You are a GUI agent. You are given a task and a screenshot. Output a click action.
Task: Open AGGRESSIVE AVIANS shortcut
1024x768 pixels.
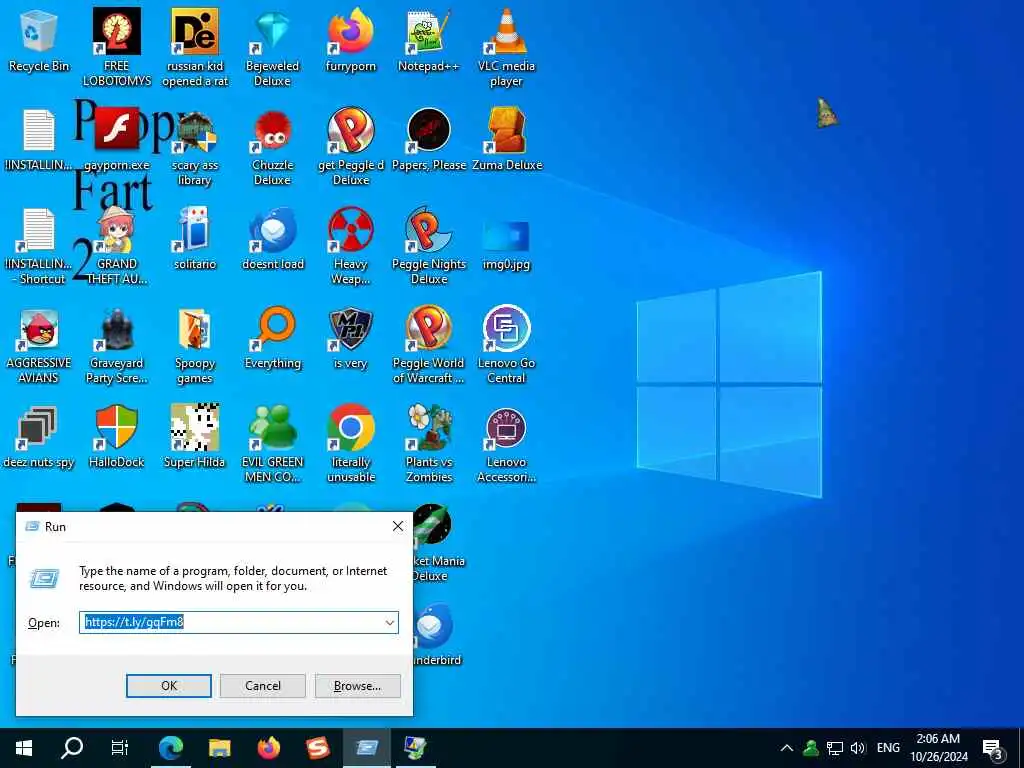pos(39,346)
